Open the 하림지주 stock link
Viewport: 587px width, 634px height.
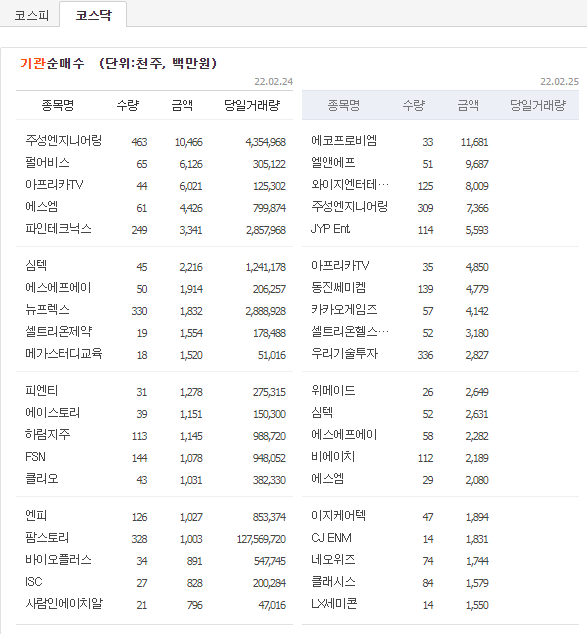[x=48, y=435]
